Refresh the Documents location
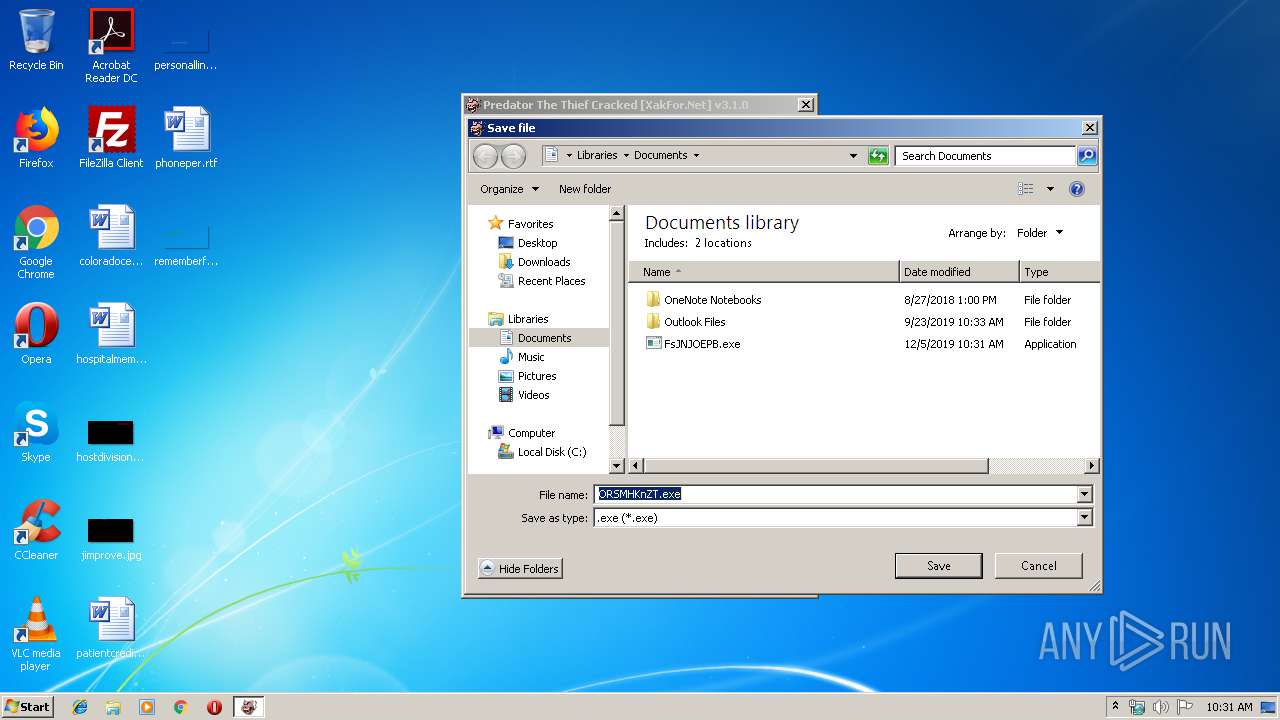The width and height of the screenshot is (1280, 720). click(x=878, y=156)
